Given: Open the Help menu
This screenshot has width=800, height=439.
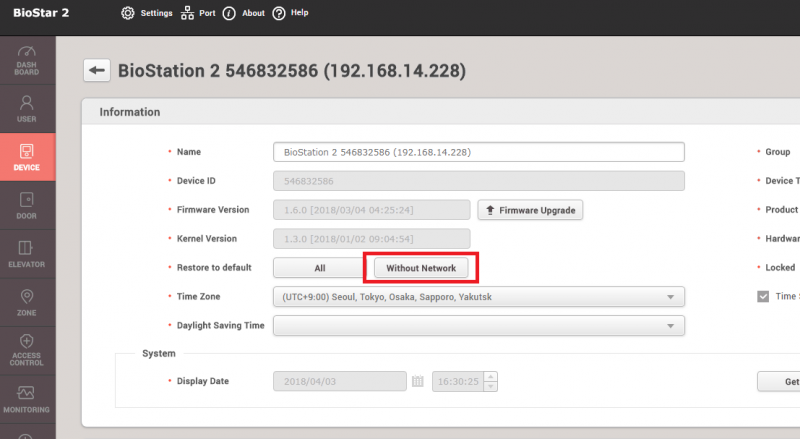Looking at the screenshot, I should pyautogui.click(x=290, y=13).
